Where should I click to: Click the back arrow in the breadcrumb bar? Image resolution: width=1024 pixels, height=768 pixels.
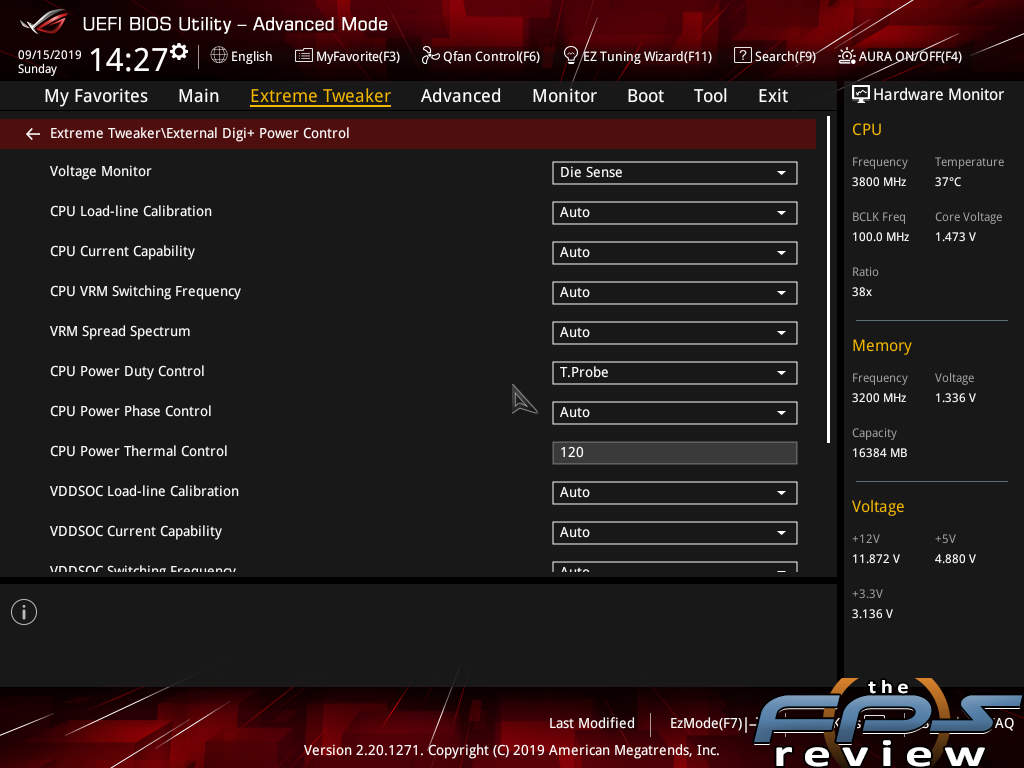[x=33, y=134]
